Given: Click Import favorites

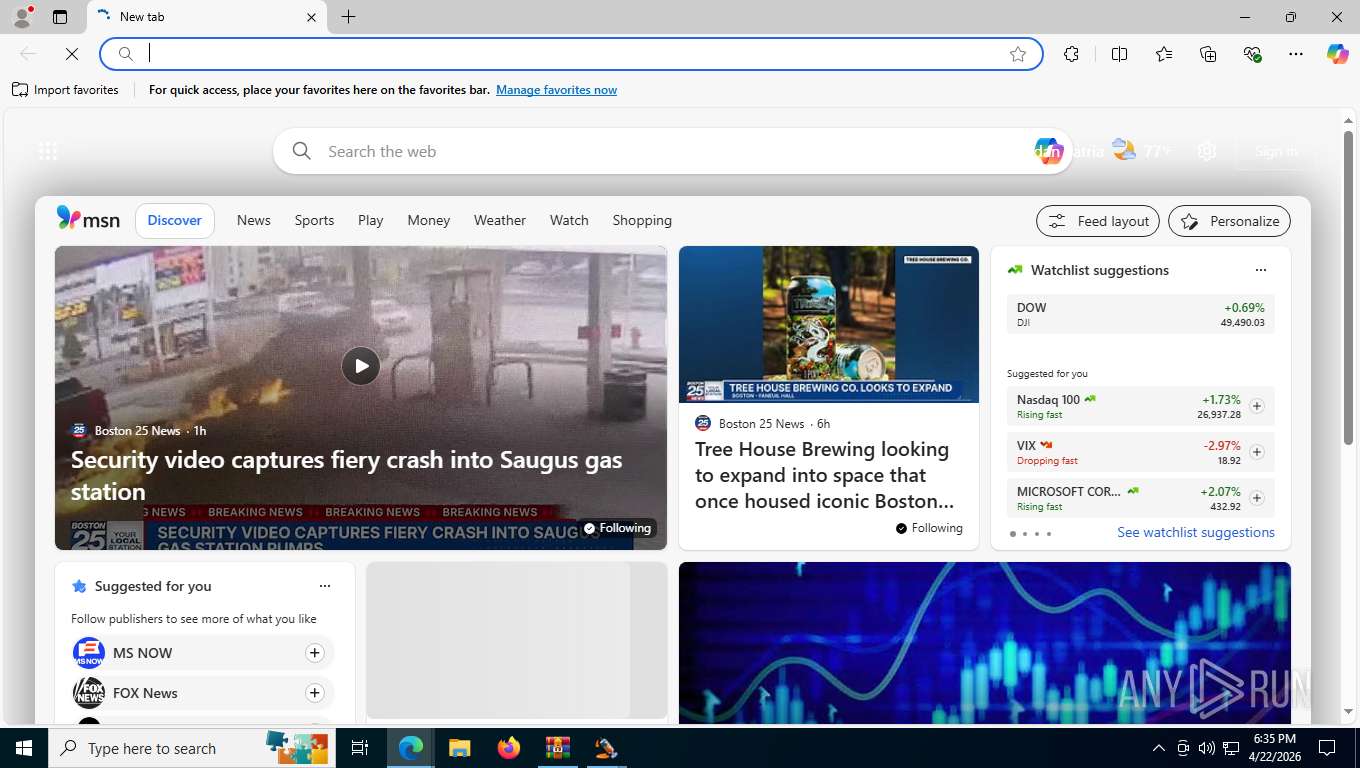Looking at the screenshot, I should pyautogui.click(x=65, y=90).
